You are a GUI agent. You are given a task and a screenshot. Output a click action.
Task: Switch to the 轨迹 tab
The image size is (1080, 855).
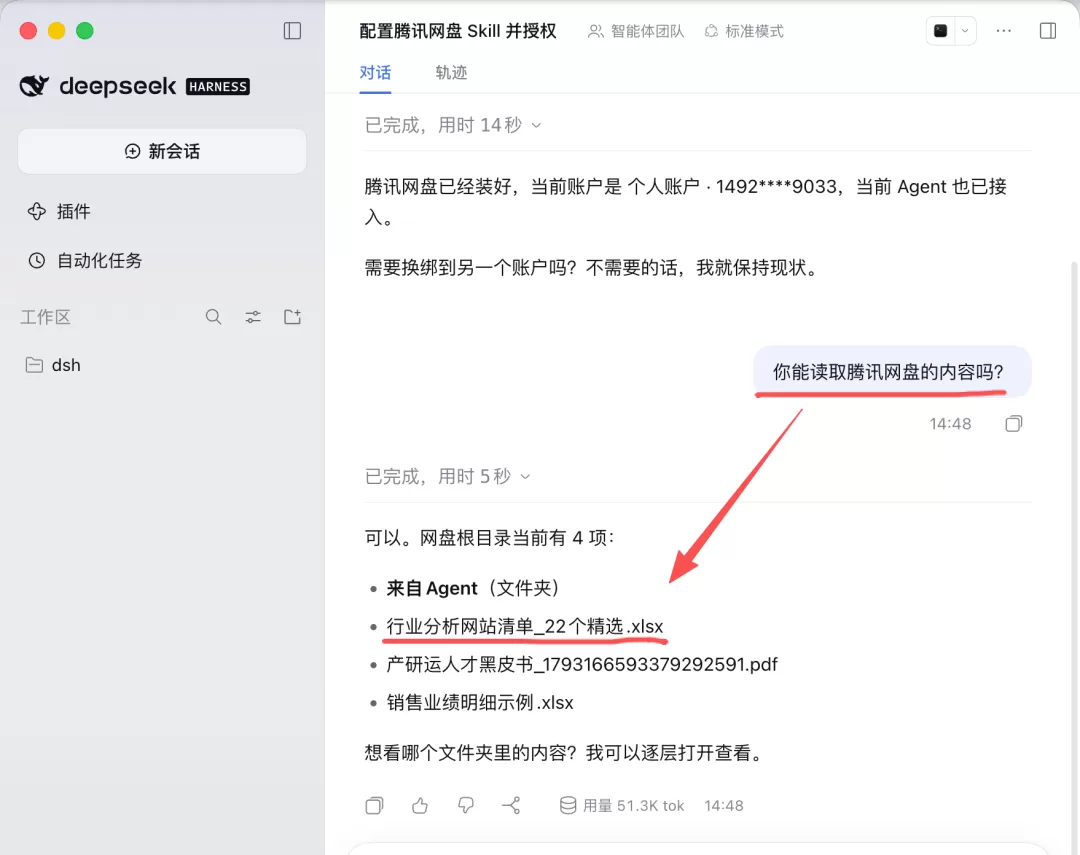coord(451,72)
